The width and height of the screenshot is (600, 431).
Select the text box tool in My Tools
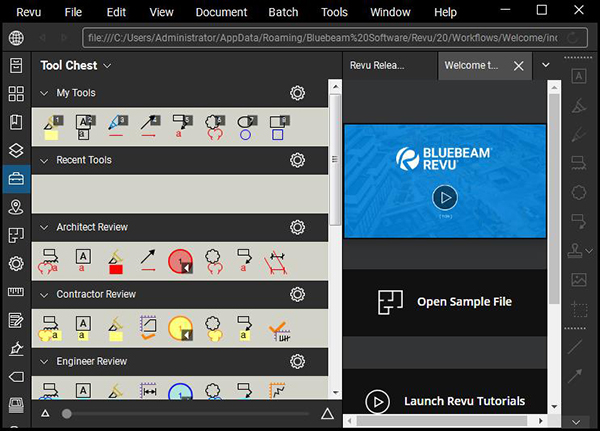click(85, 127)
